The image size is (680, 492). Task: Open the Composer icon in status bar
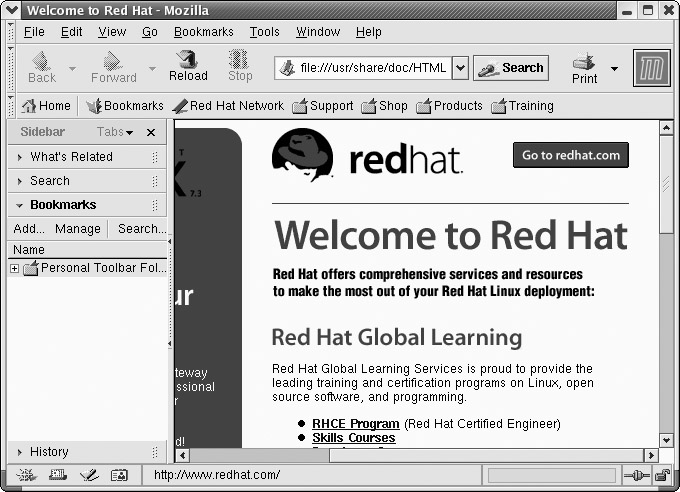click(x=88, y=475)
